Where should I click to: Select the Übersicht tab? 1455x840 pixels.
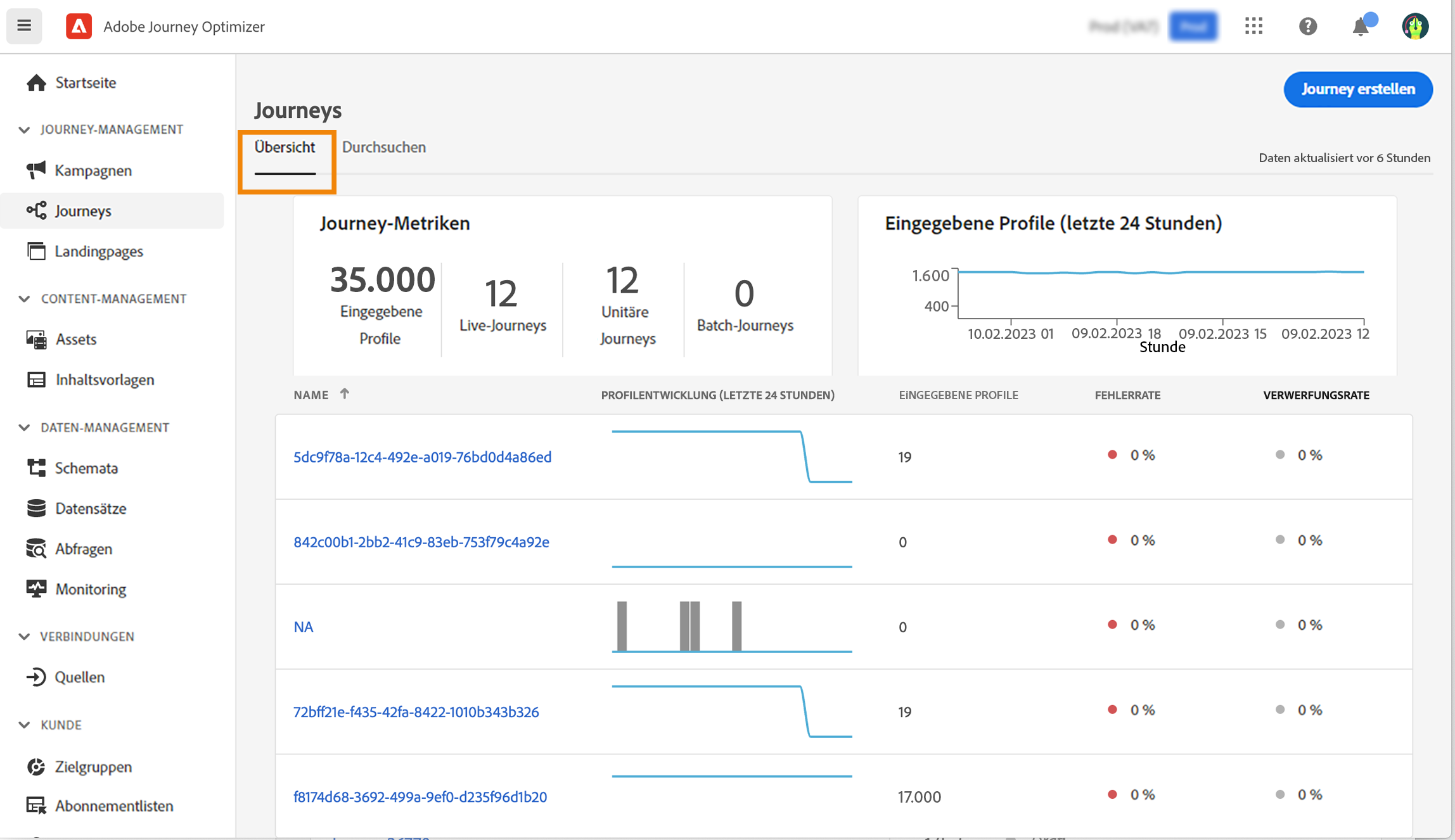point(285,147)
